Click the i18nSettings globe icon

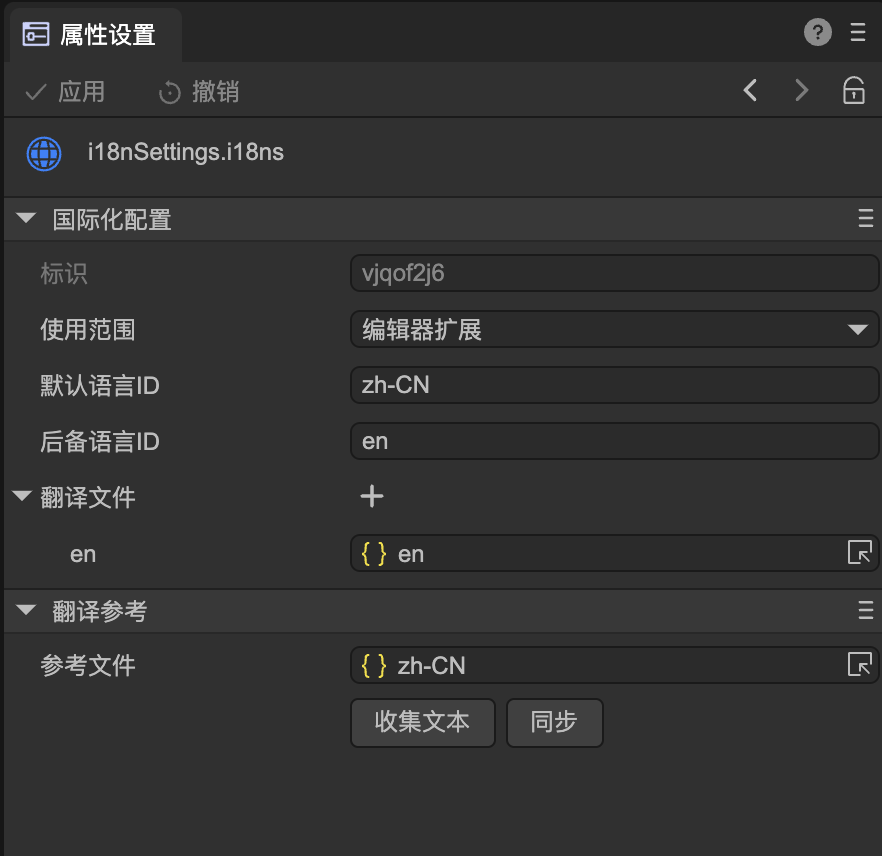[44, 153]
